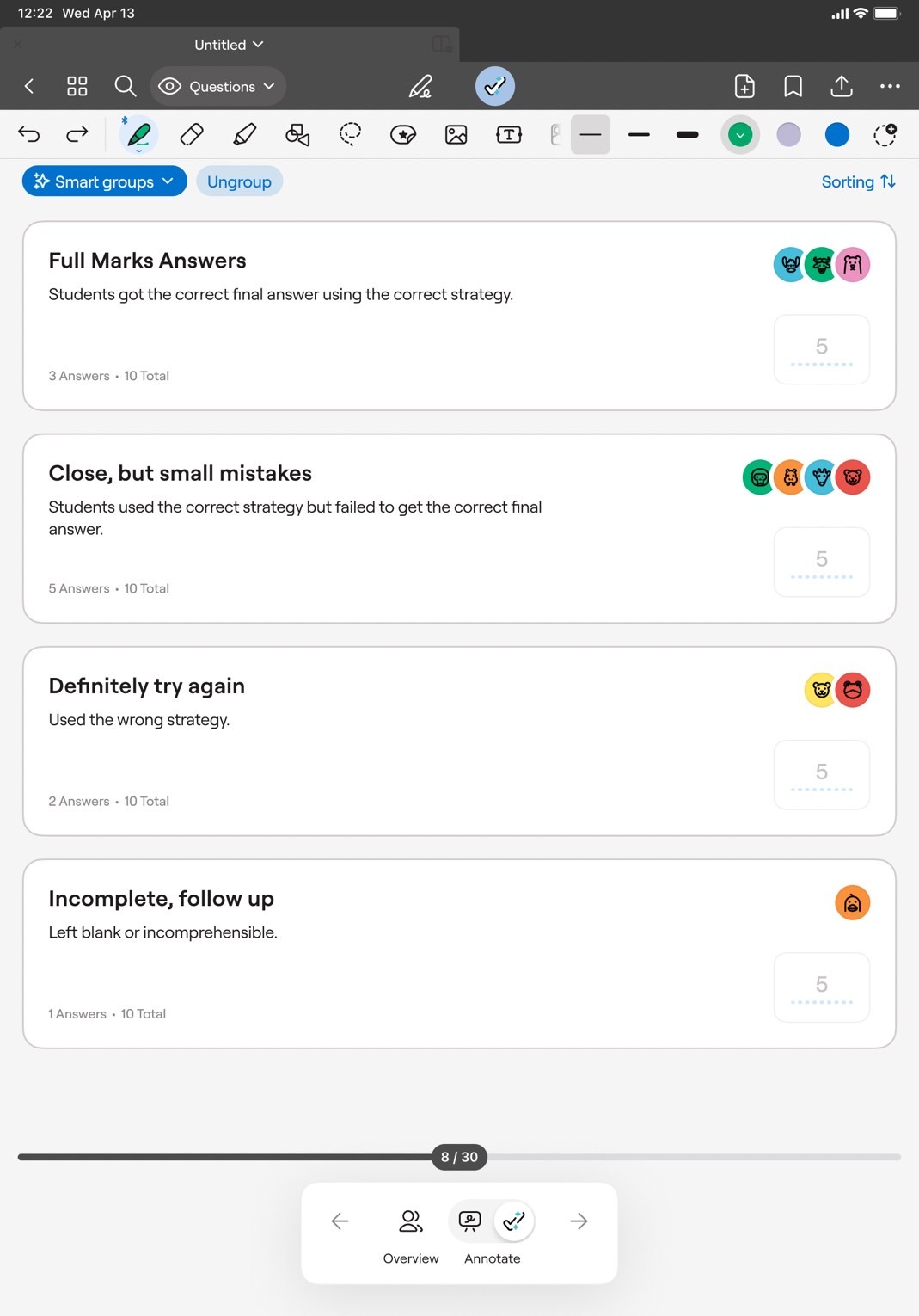The image size is (919, 1316).
Task: Open the shapes tool
Action: click(x=297, y=135)
